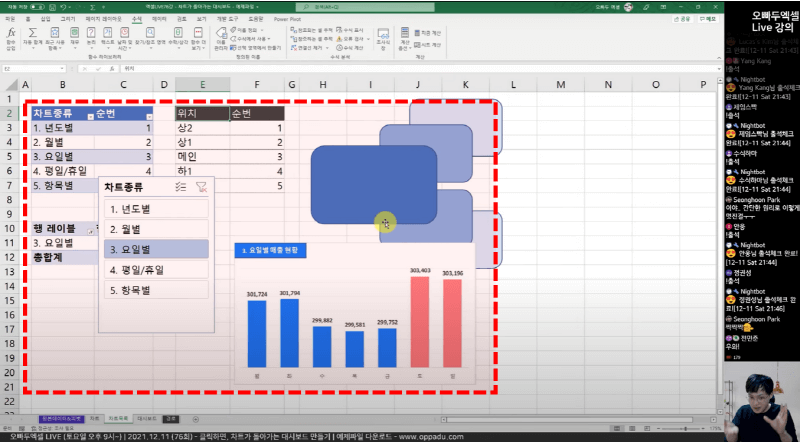Open the 순번 column filter dropdown
800x442 pixels.
(x=147, y=115)
